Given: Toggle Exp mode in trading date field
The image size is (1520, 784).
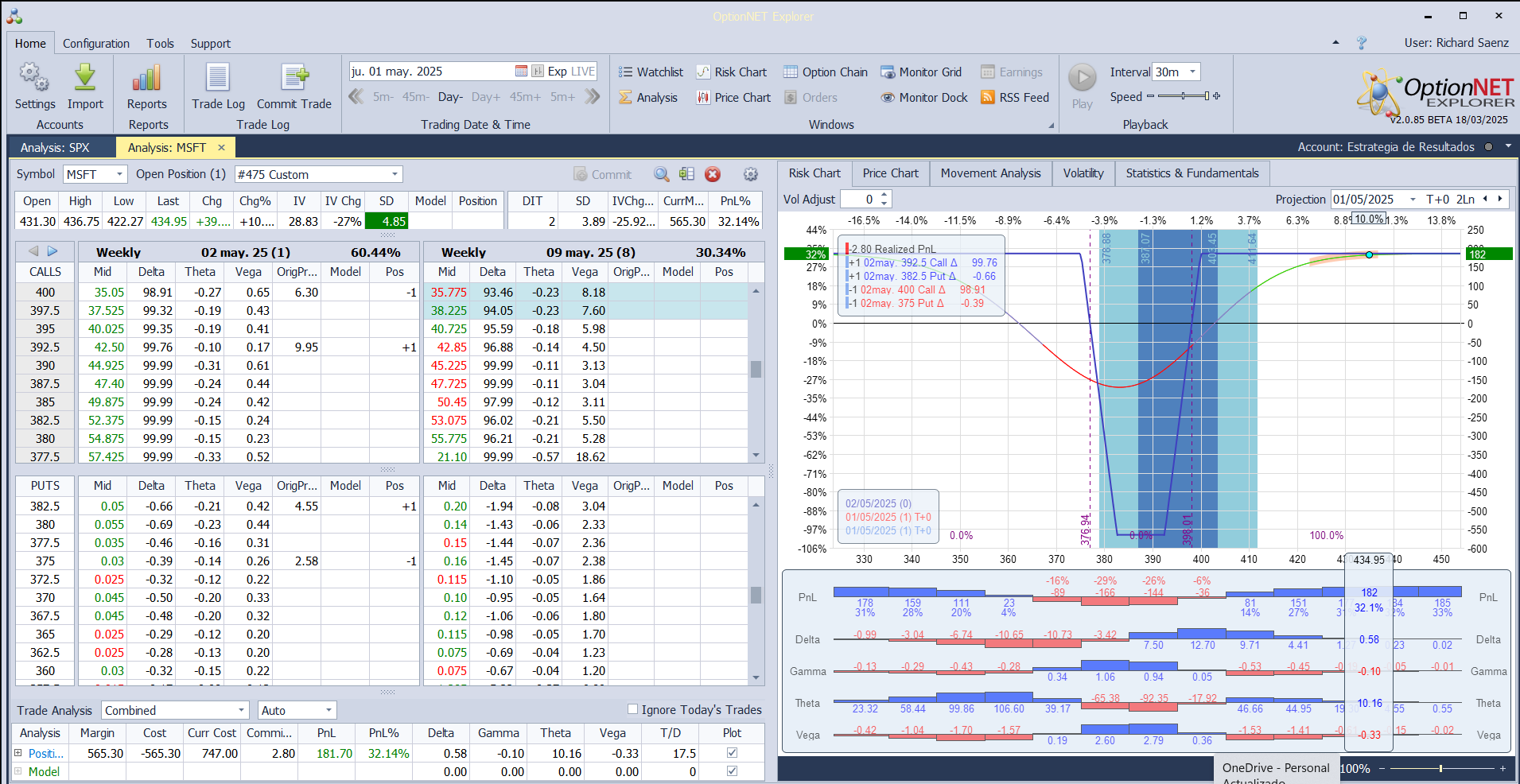Looking at the screenshot, I should 558,72.
